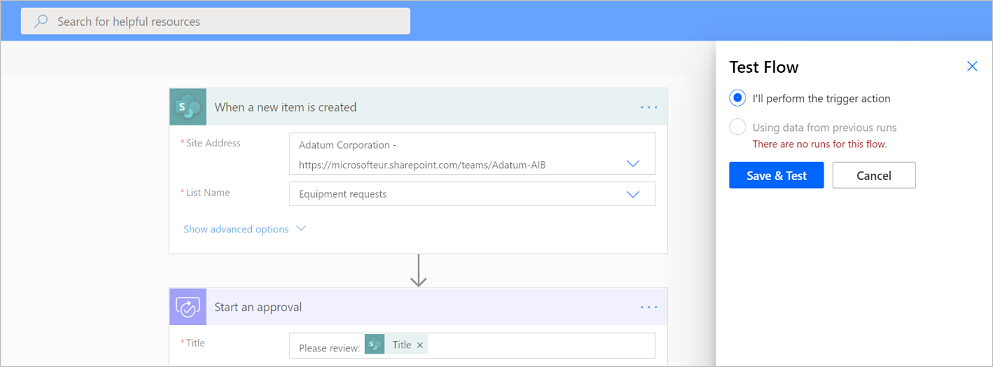993x367 pixels.
Task: Click the Test Flow heading
Action: click(764, 67)
